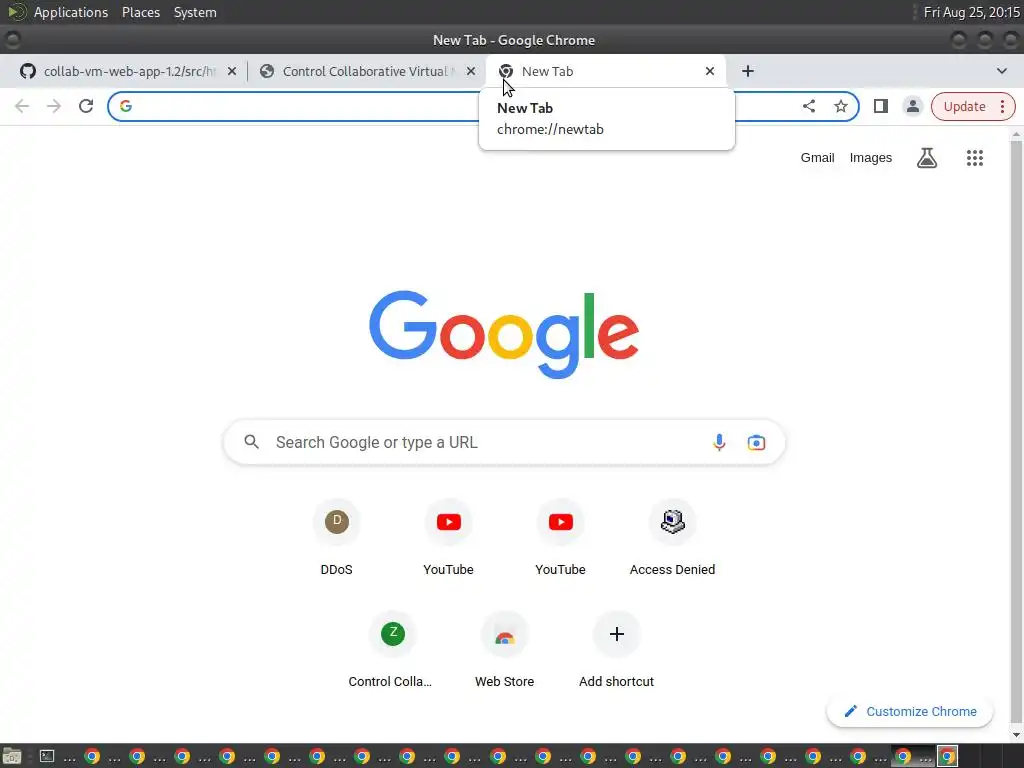Close the Control Collaborative Virtual tab
1024x768 pixels.
coord(471,71)
